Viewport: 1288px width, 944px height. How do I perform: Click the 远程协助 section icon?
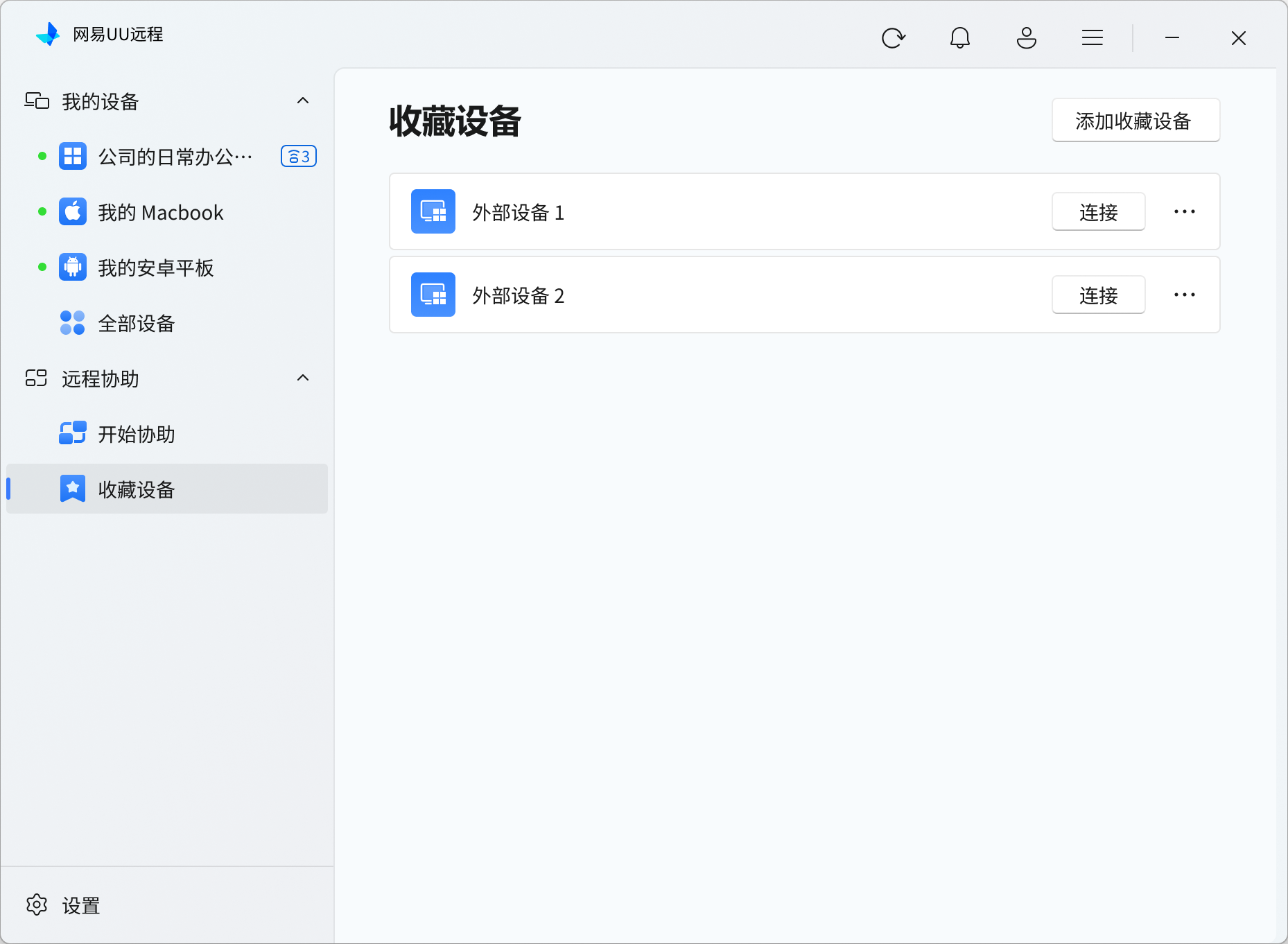(36, 378)
